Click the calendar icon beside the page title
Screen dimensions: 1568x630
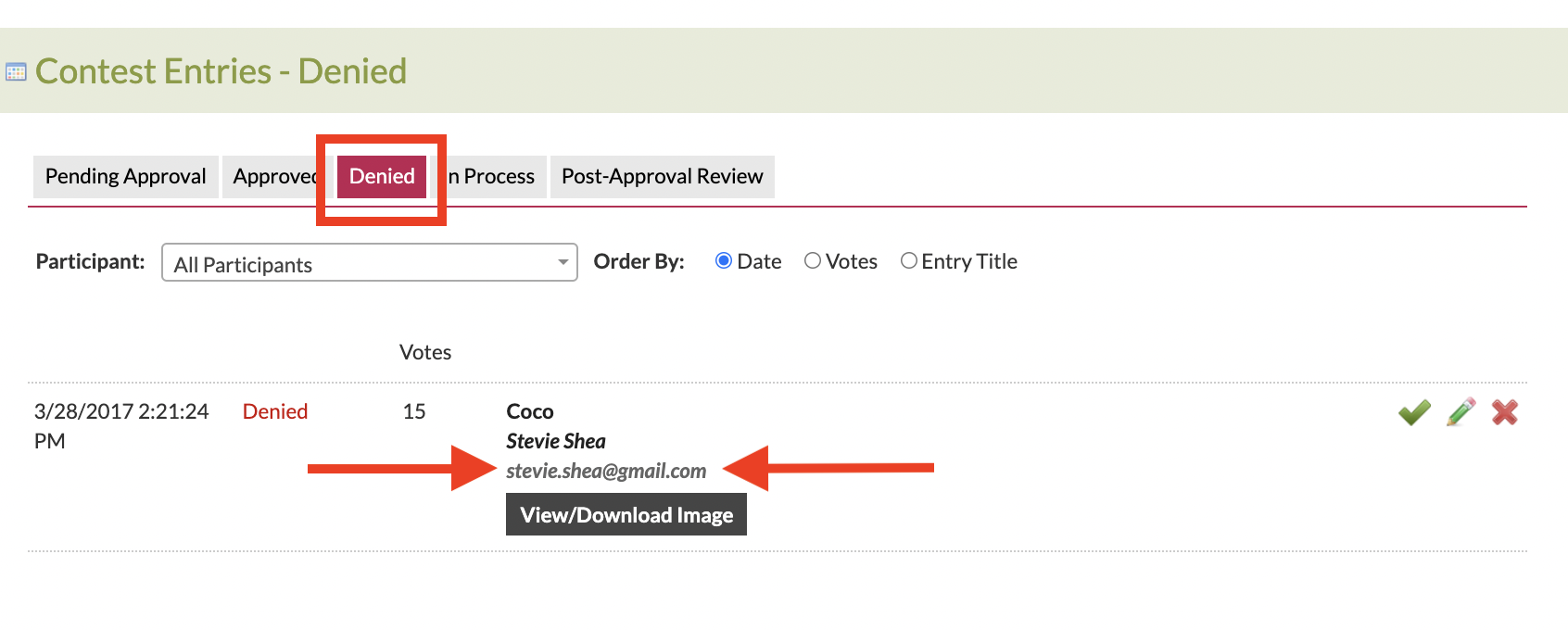pyautogui.click(x=16, y=72)
